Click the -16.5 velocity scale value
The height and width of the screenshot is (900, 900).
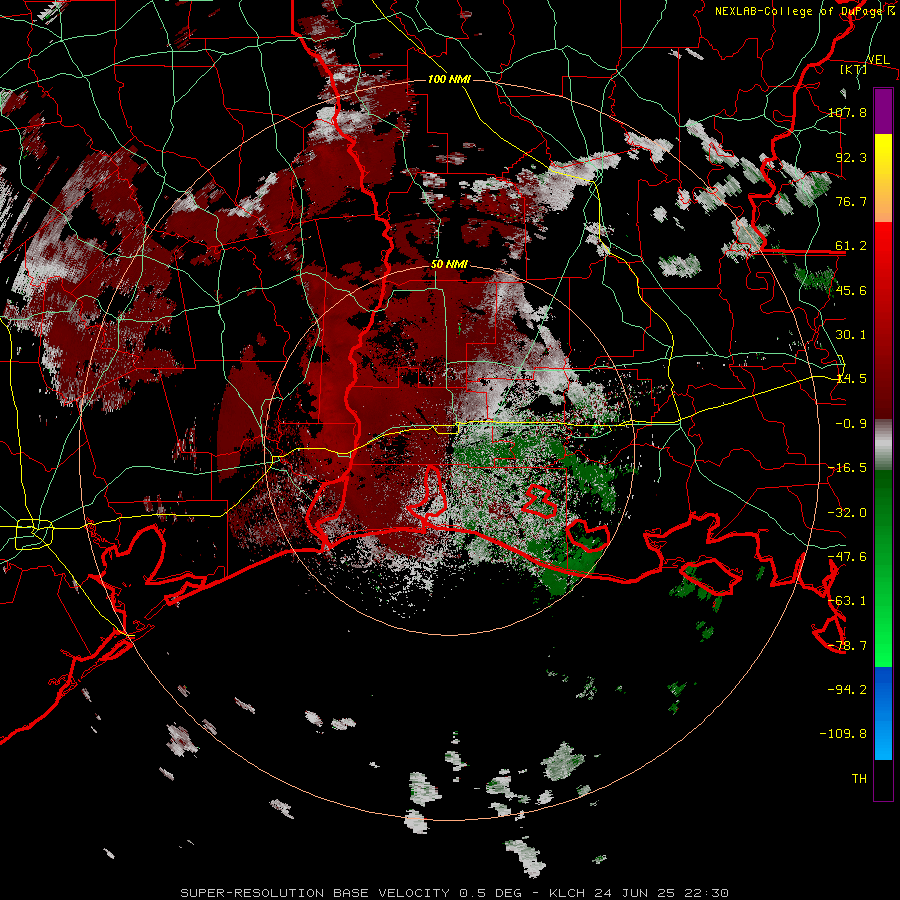pyautogui.click(x=847, y=468)
